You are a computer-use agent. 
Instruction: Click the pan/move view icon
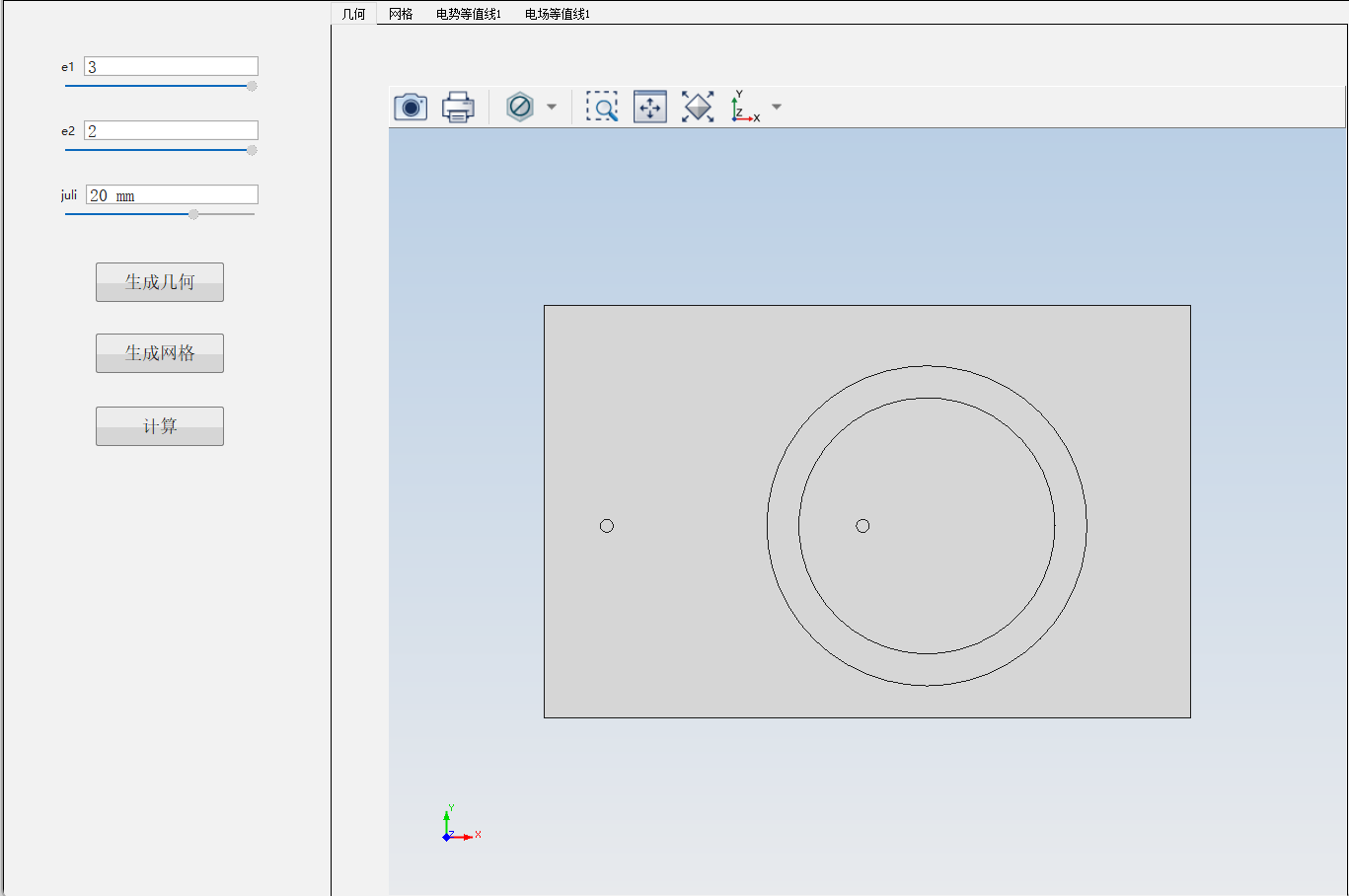[x=650, y=107]
